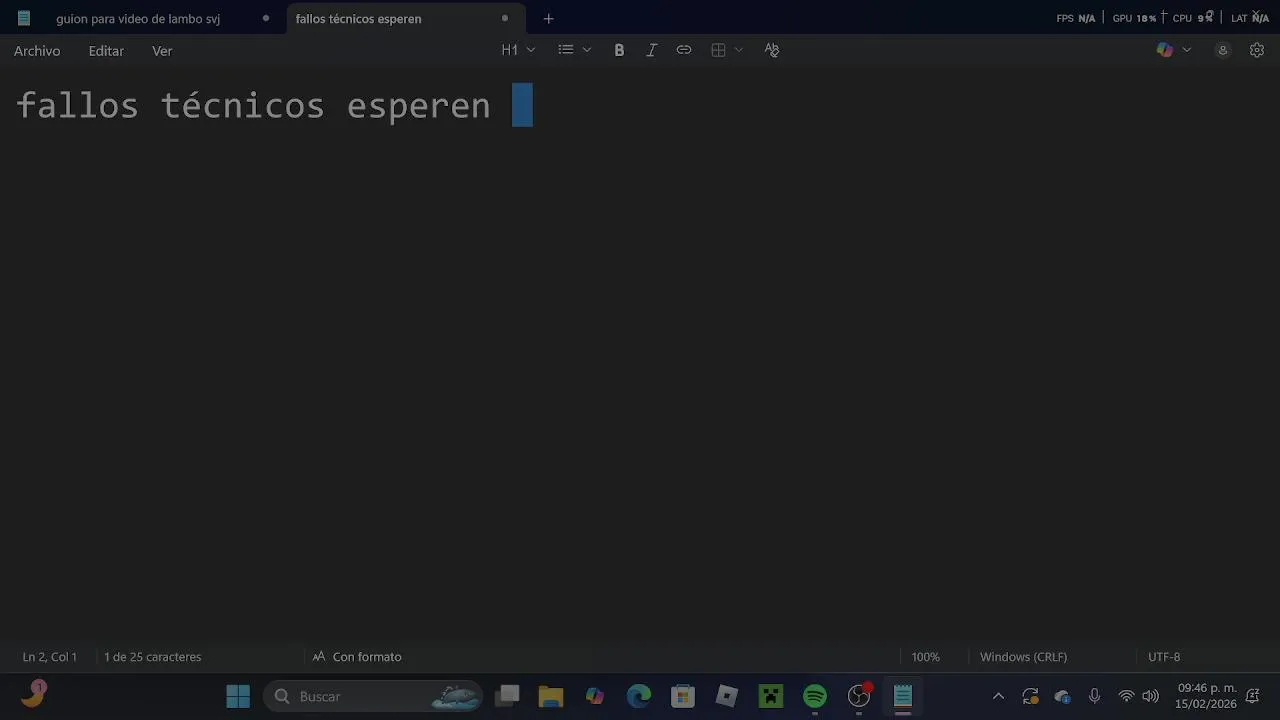
Task: Close the guion para video tab via its dot
Action: click(266, 18)
